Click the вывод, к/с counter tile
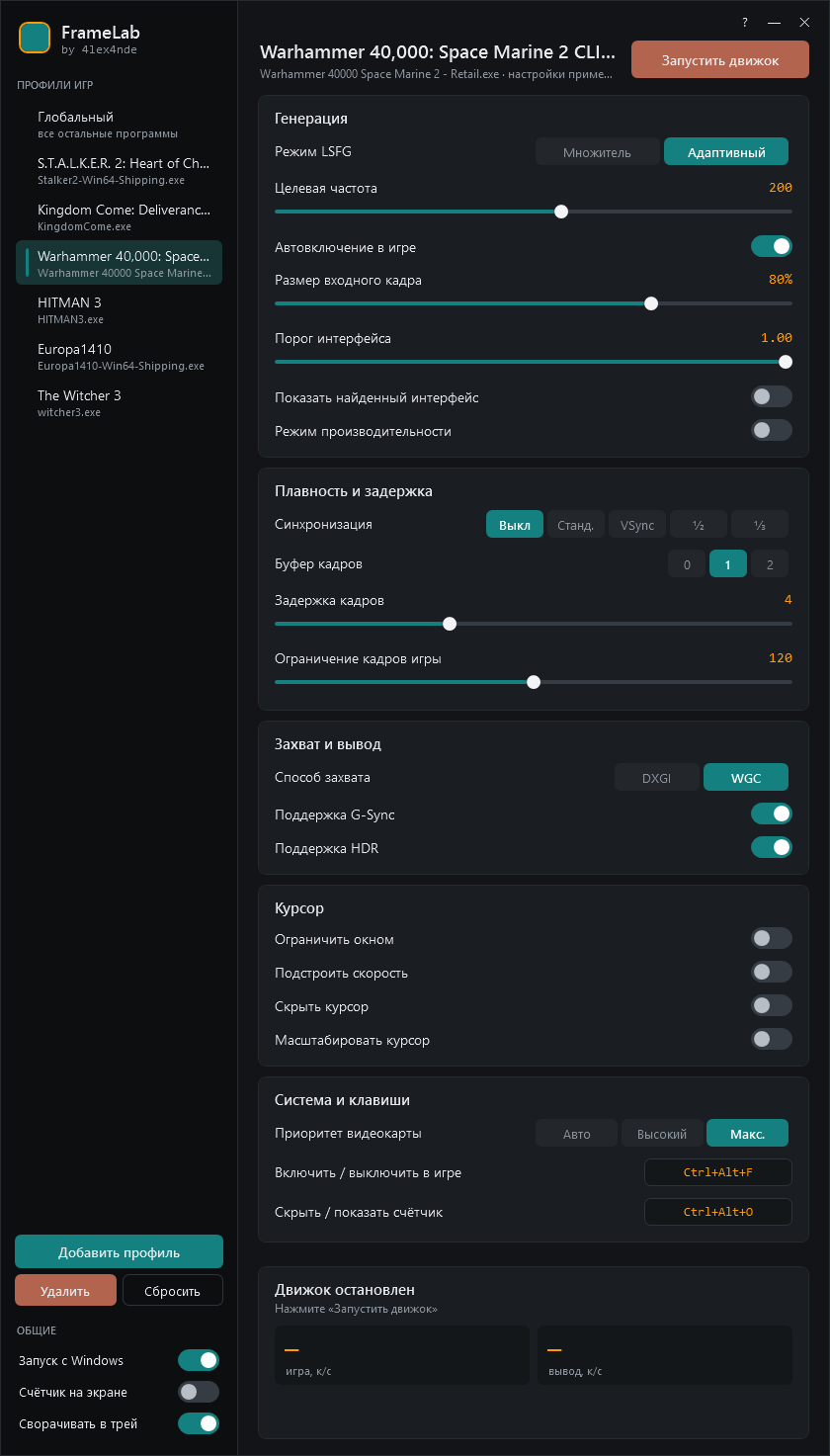The image size is (830, 1456). point(665,1355)
